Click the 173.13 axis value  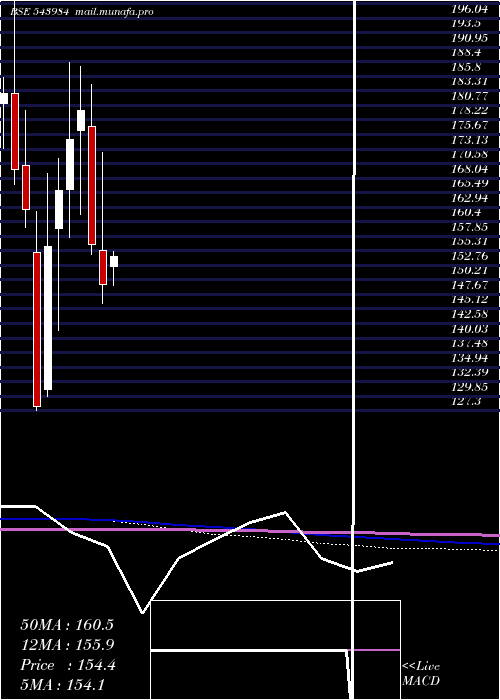pyautogui.click(x=469, y=140)
